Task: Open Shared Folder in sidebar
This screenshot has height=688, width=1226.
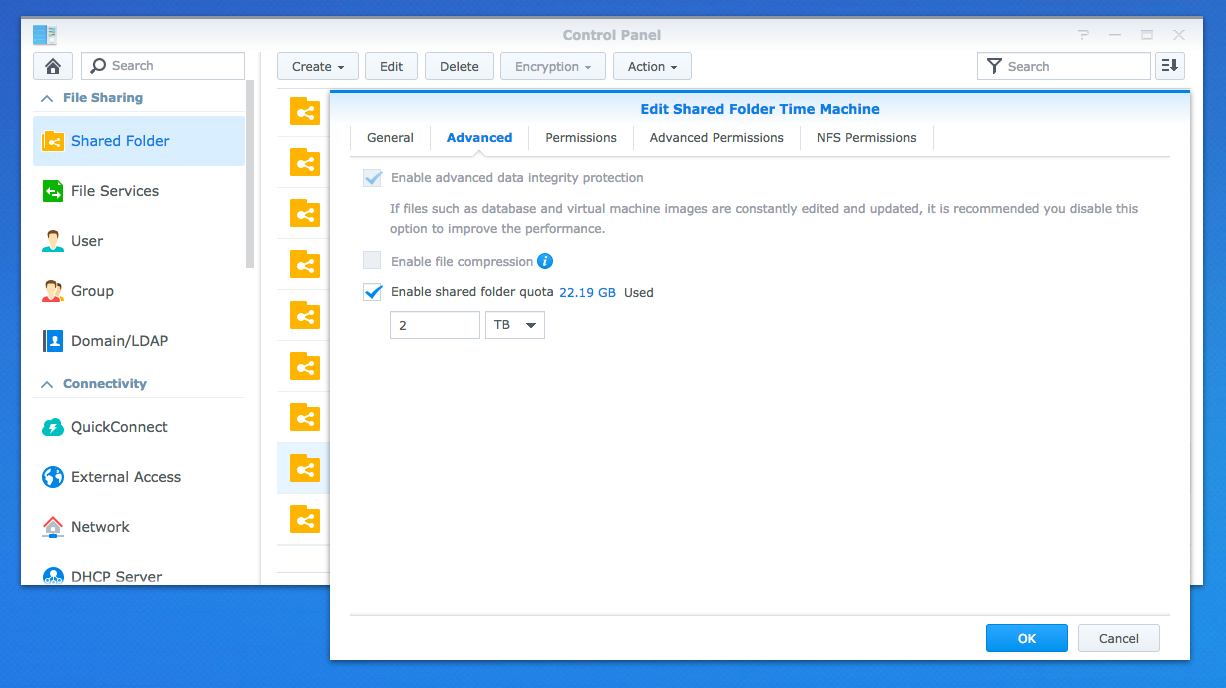Action: 139,141
